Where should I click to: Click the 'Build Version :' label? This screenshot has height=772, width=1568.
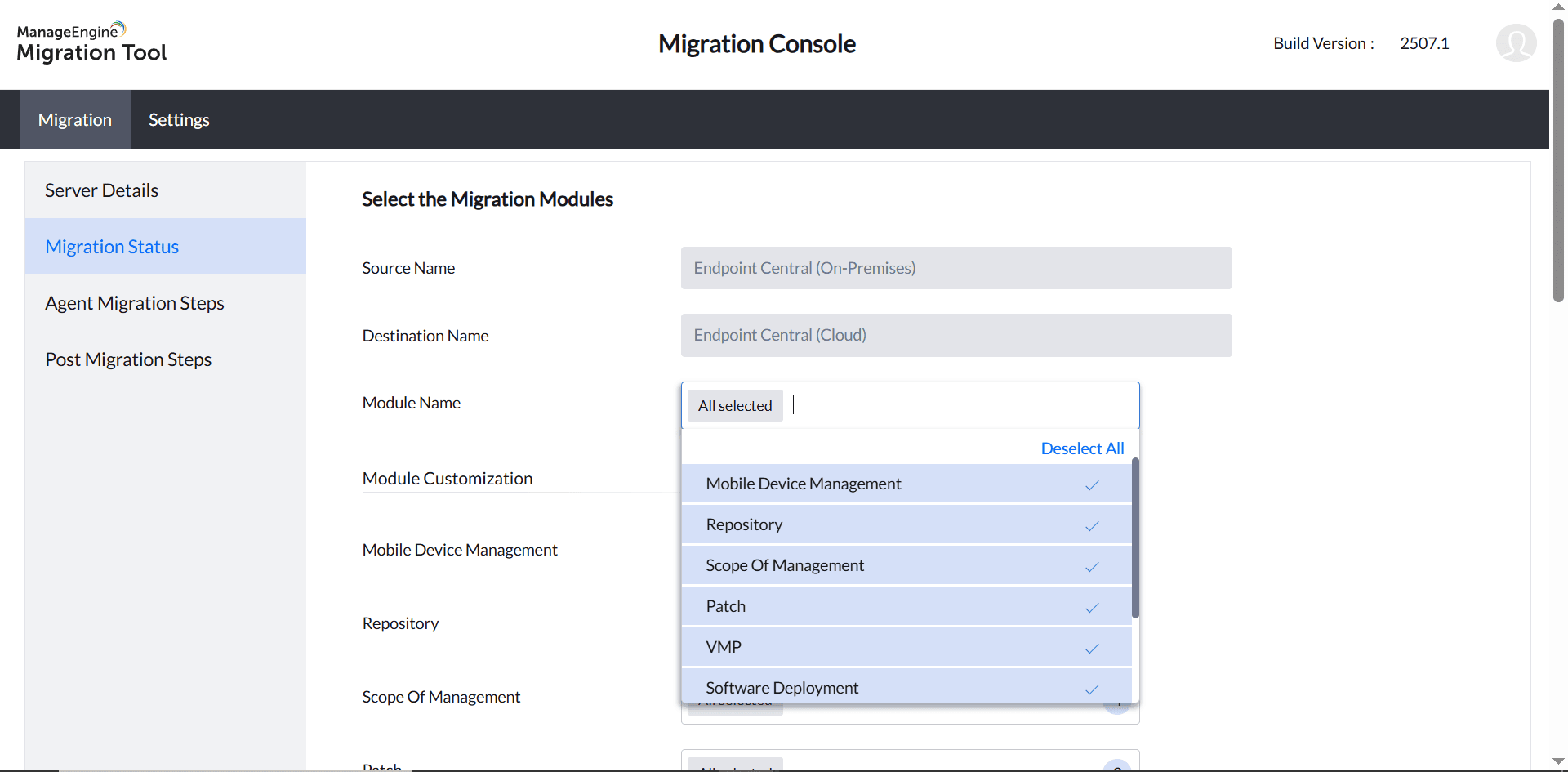coord(1324,43)
